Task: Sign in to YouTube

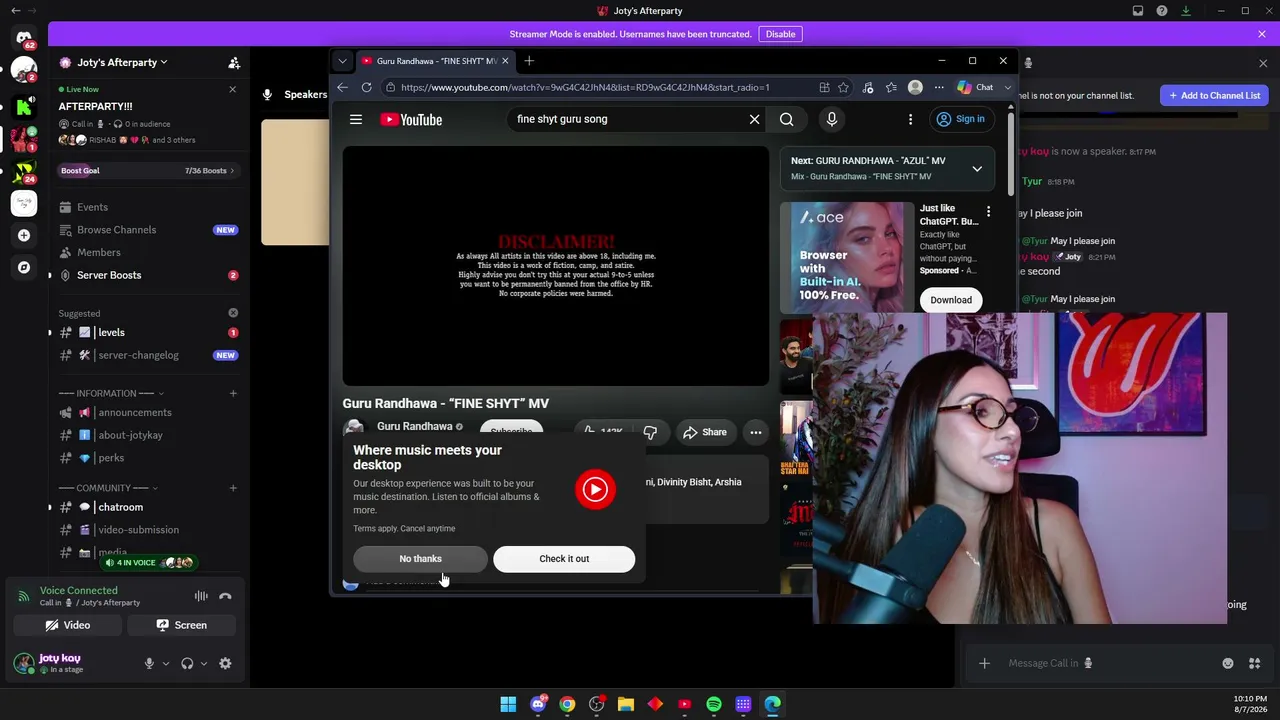Action: click(960, 119)
